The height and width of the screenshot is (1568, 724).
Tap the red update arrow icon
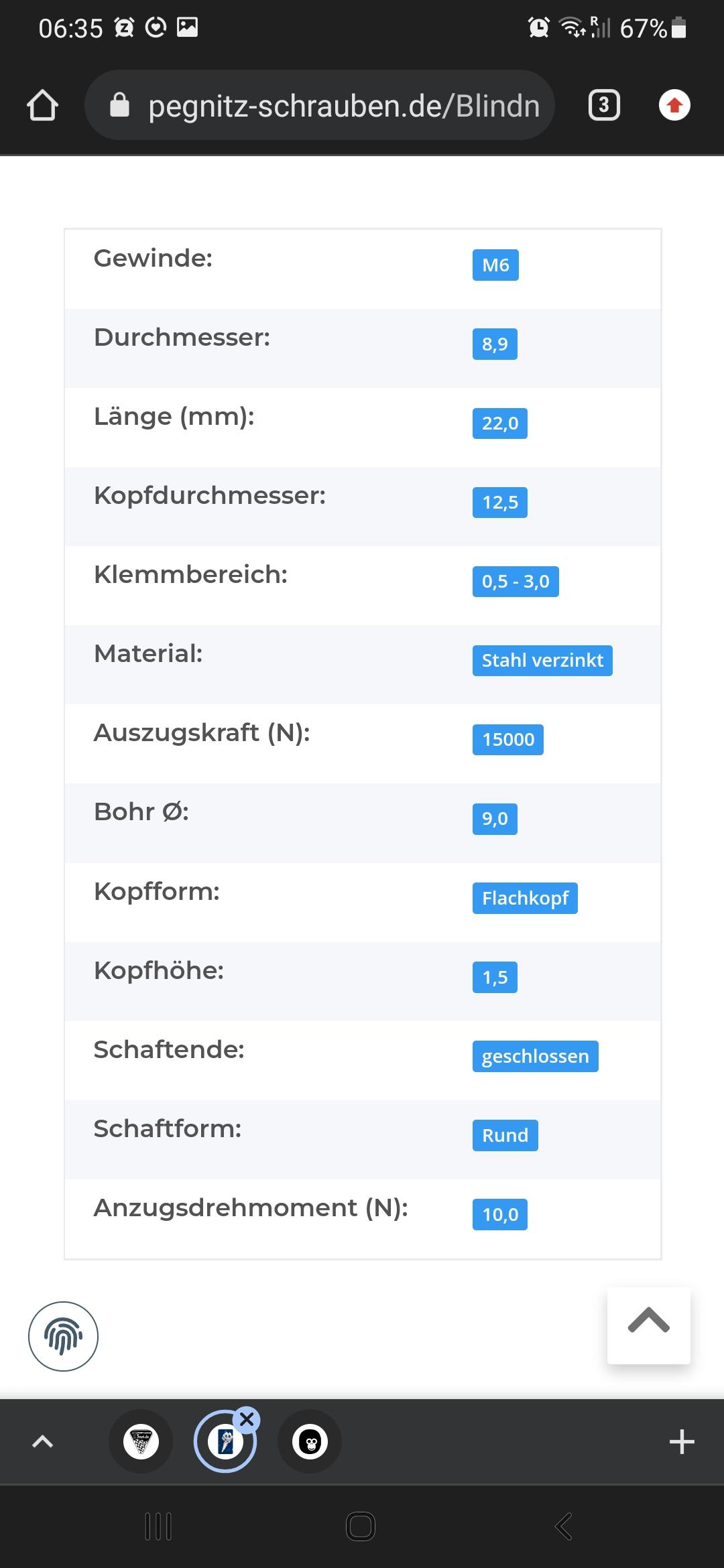tap(674, 106)
